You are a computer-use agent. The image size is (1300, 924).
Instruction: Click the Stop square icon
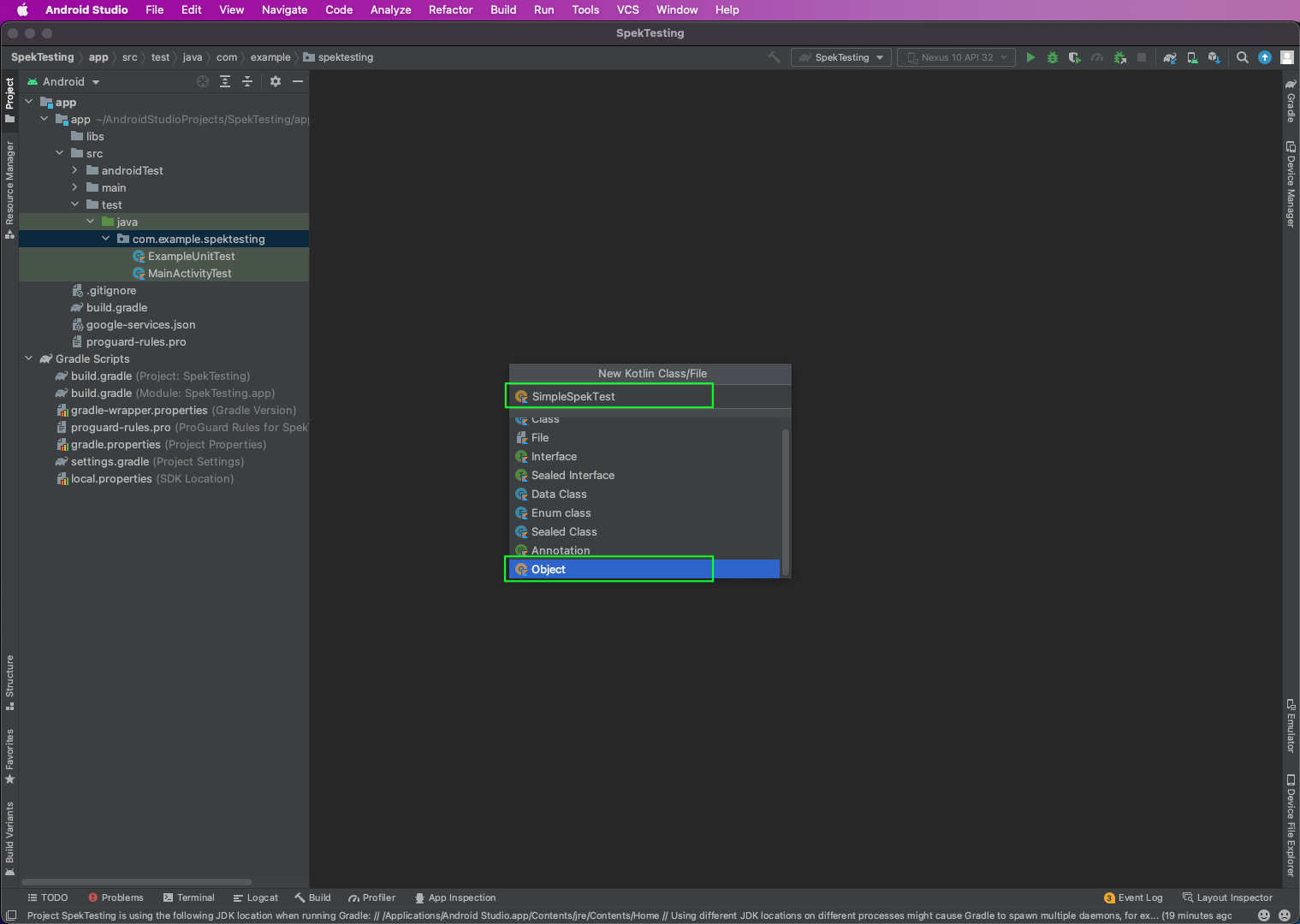click(1142, 57)
